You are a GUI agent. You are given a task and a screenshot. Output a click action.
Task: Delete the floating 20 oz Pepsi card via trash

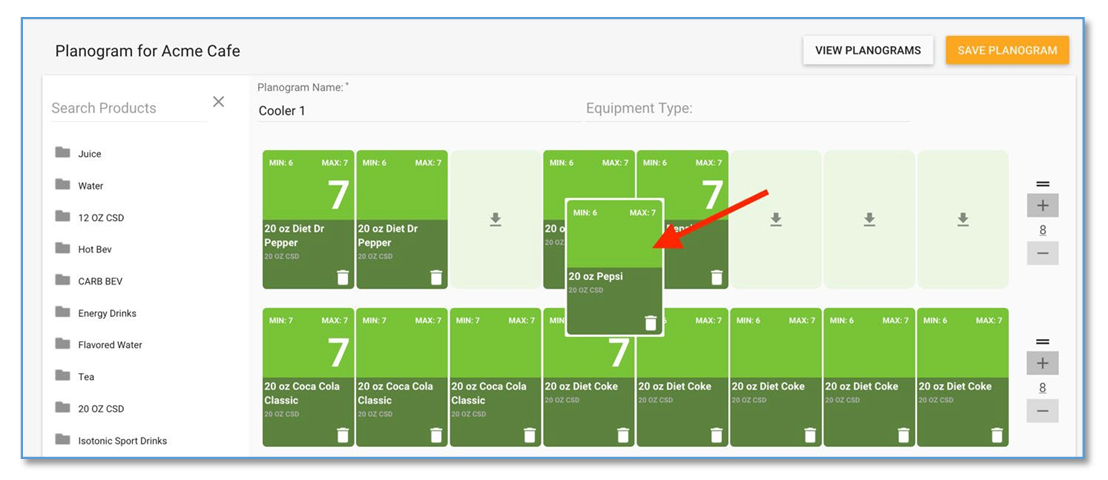[651, 323]
